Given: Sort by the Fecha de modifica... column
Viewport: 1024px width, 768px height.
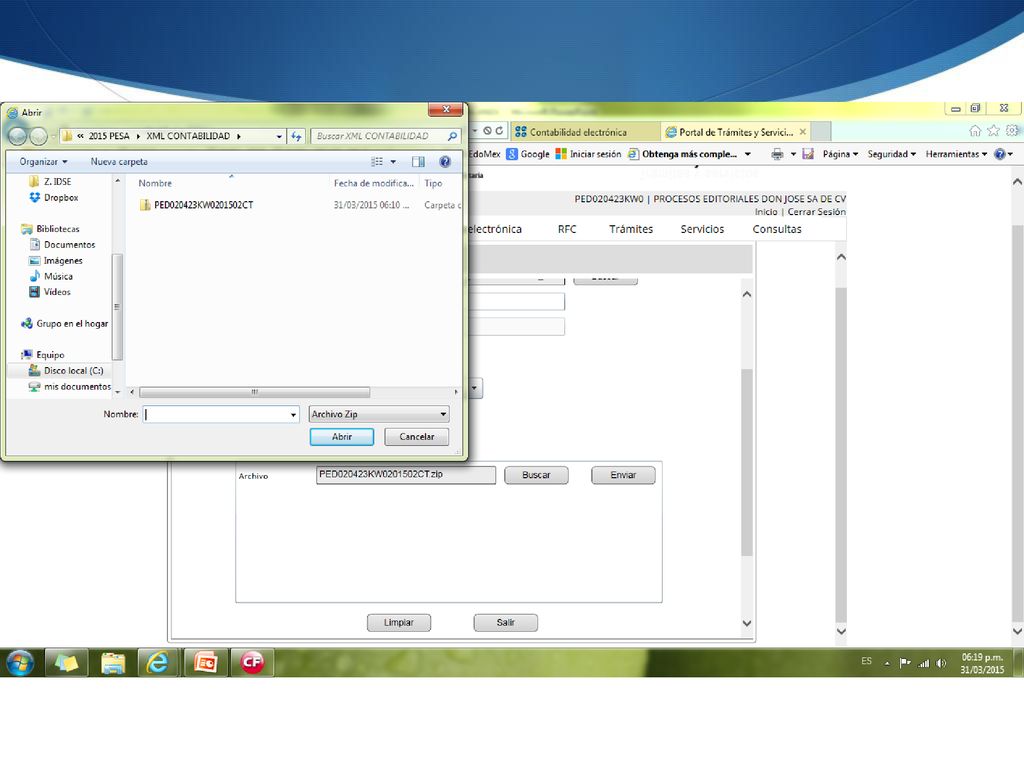Looking at the screenshot, I should coord(374,184).
